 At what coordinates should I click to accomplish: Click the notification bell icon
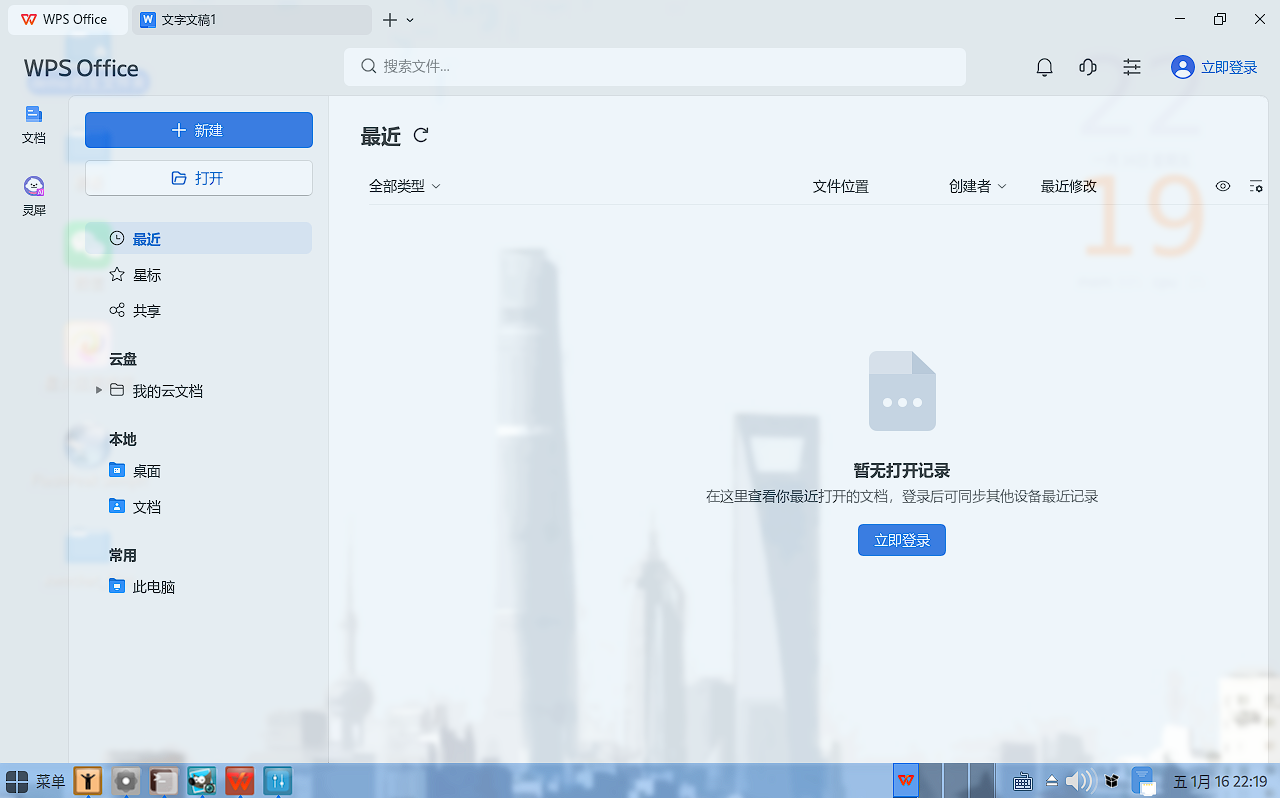(1045, 67)
